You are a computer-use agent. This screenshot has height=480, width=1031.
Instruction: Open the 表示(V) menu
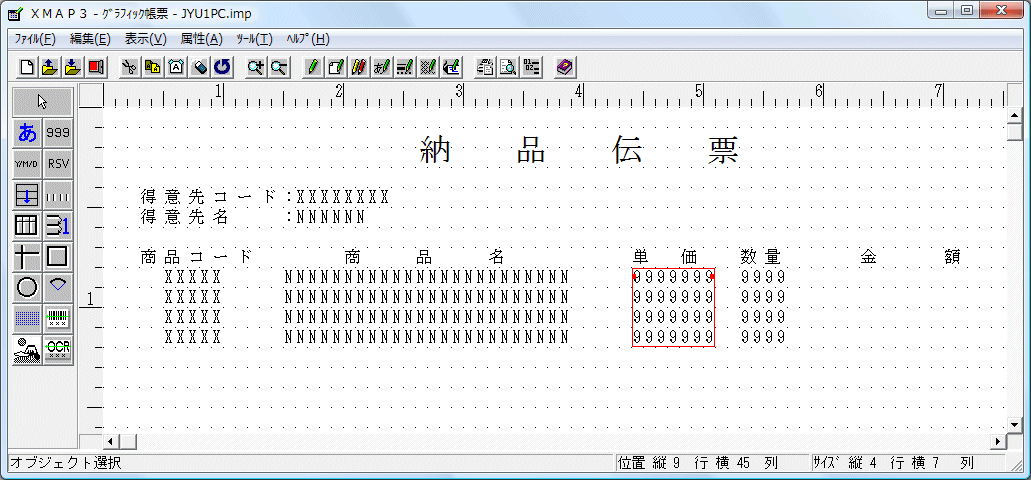pyautogui.click(x=146, y=39)
